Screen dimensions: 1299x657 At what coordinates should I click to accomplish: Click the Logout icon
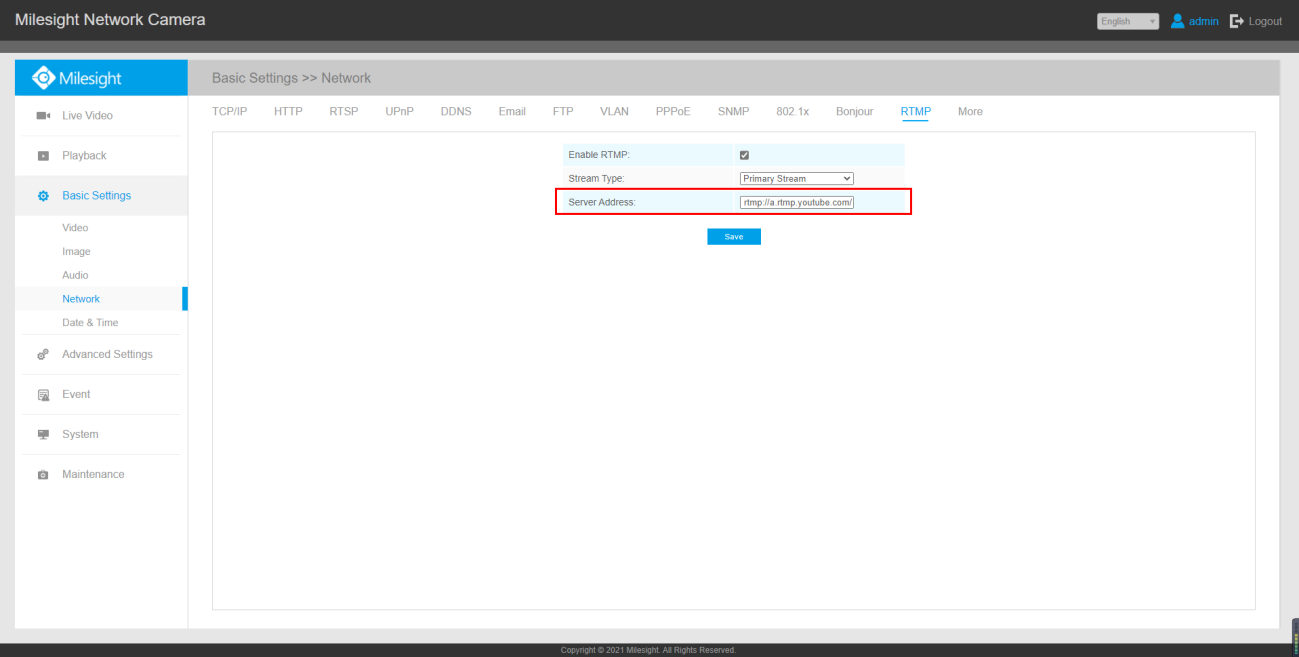(1236, 21)
